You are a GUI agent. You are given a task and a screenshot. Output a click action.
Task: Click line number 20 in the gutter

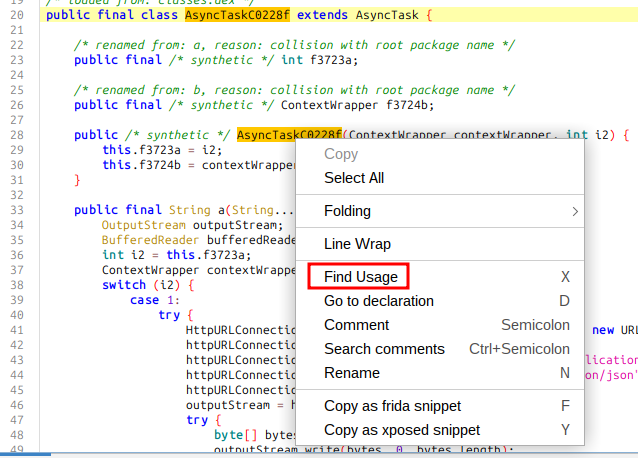[x=16, y=17]
